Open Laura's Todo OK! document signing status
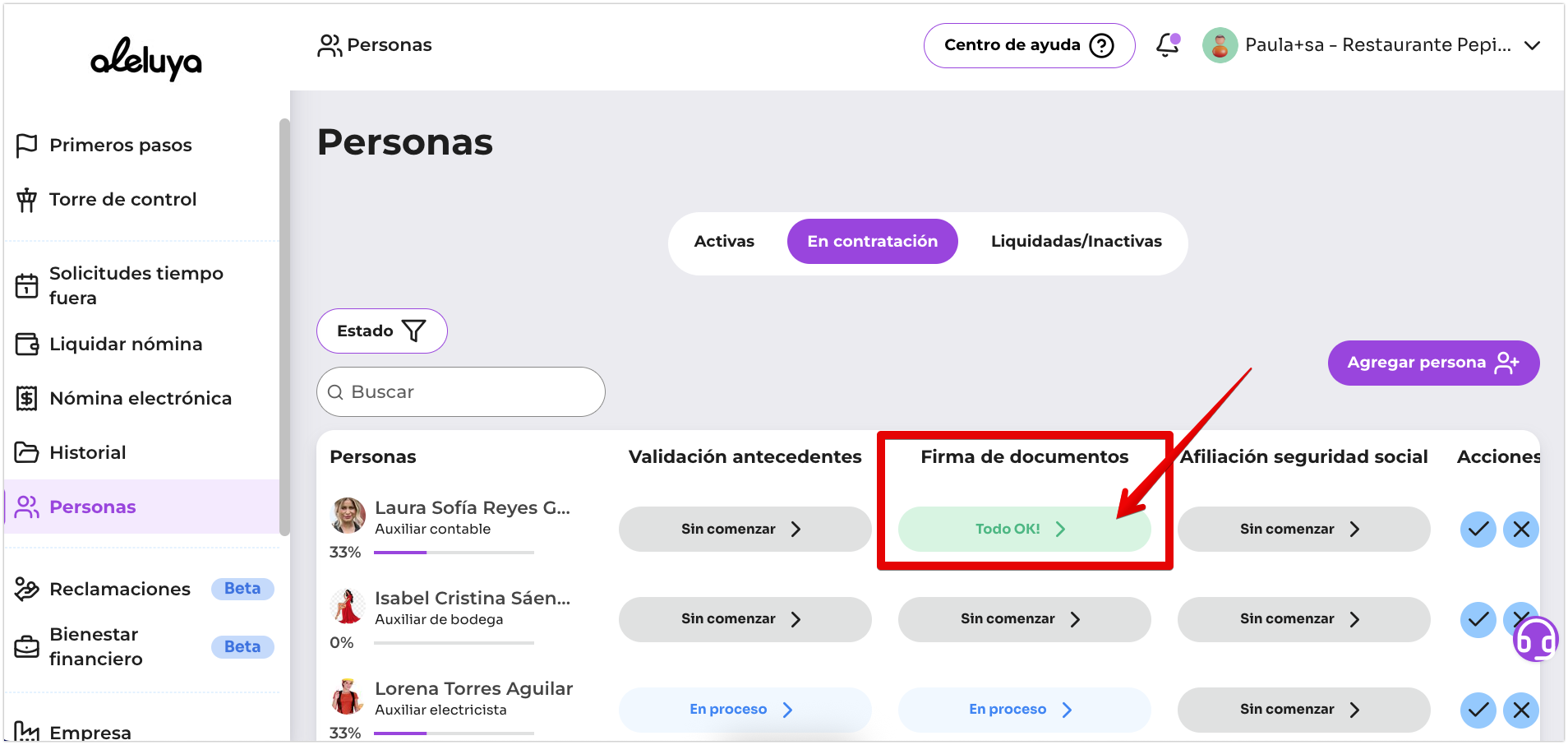 coord(1023,530)
